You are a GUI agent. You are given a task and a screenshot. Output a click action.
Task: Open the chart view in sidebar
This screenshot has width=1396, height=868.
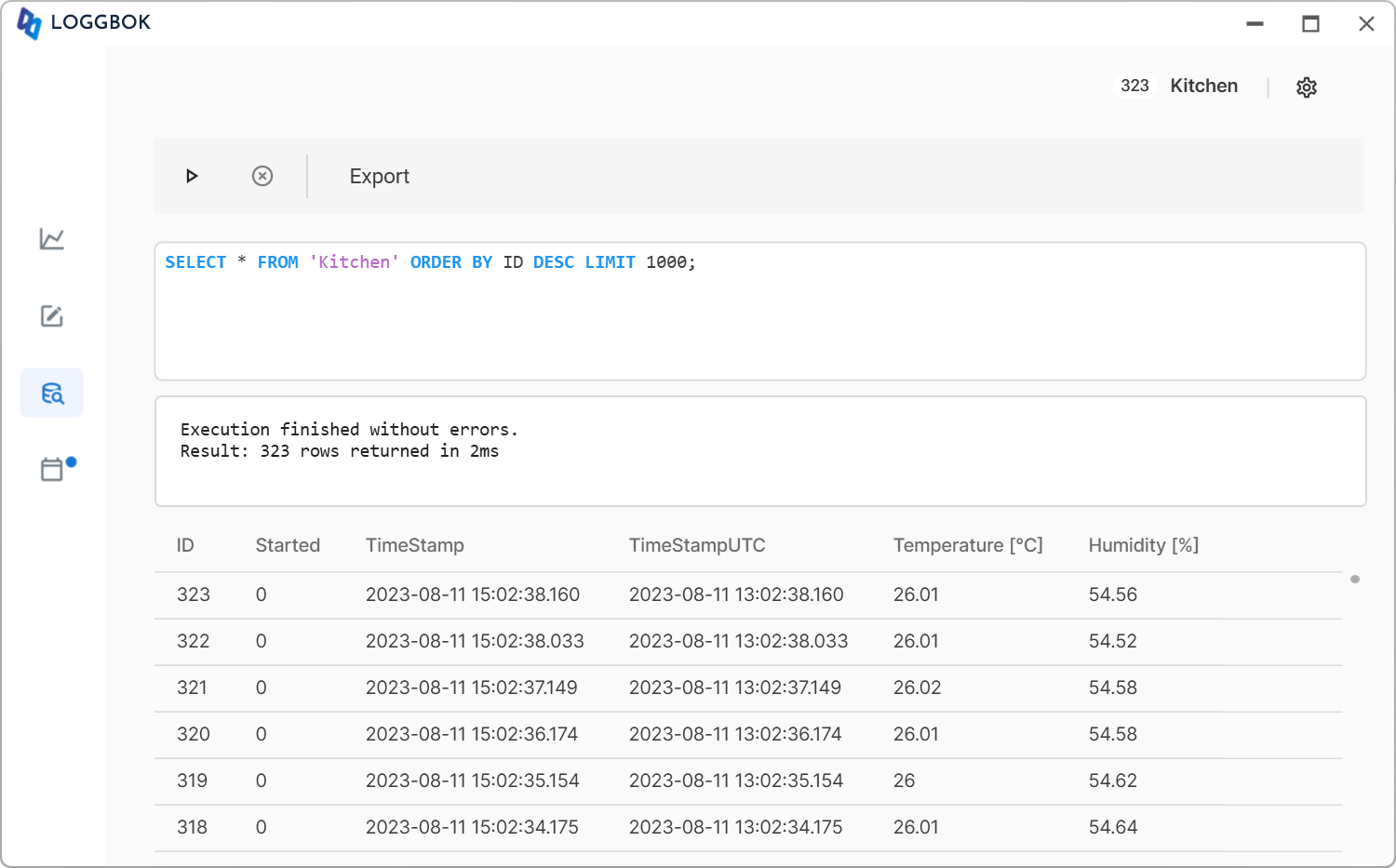tap(52, 239)
